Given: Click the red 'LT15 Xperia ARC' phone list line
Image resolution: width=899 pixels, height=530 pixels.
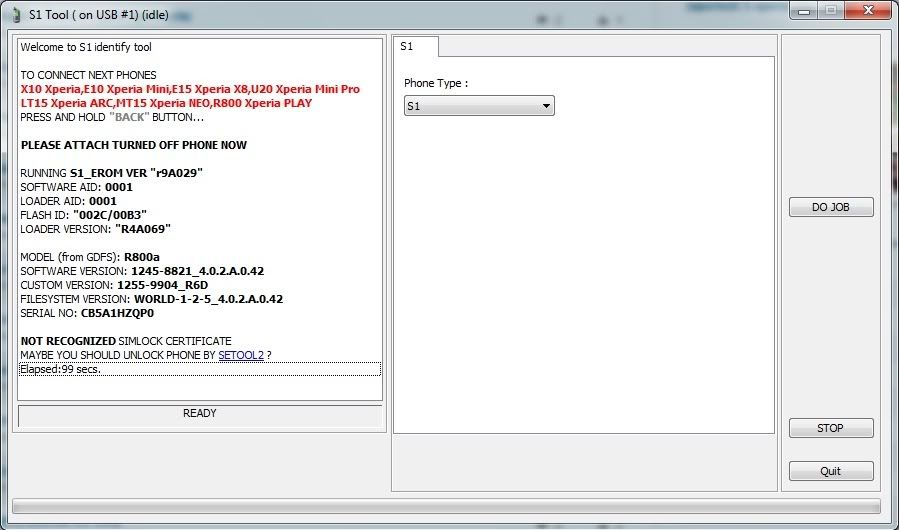Looking at the screenshot, I should [166, 103].
